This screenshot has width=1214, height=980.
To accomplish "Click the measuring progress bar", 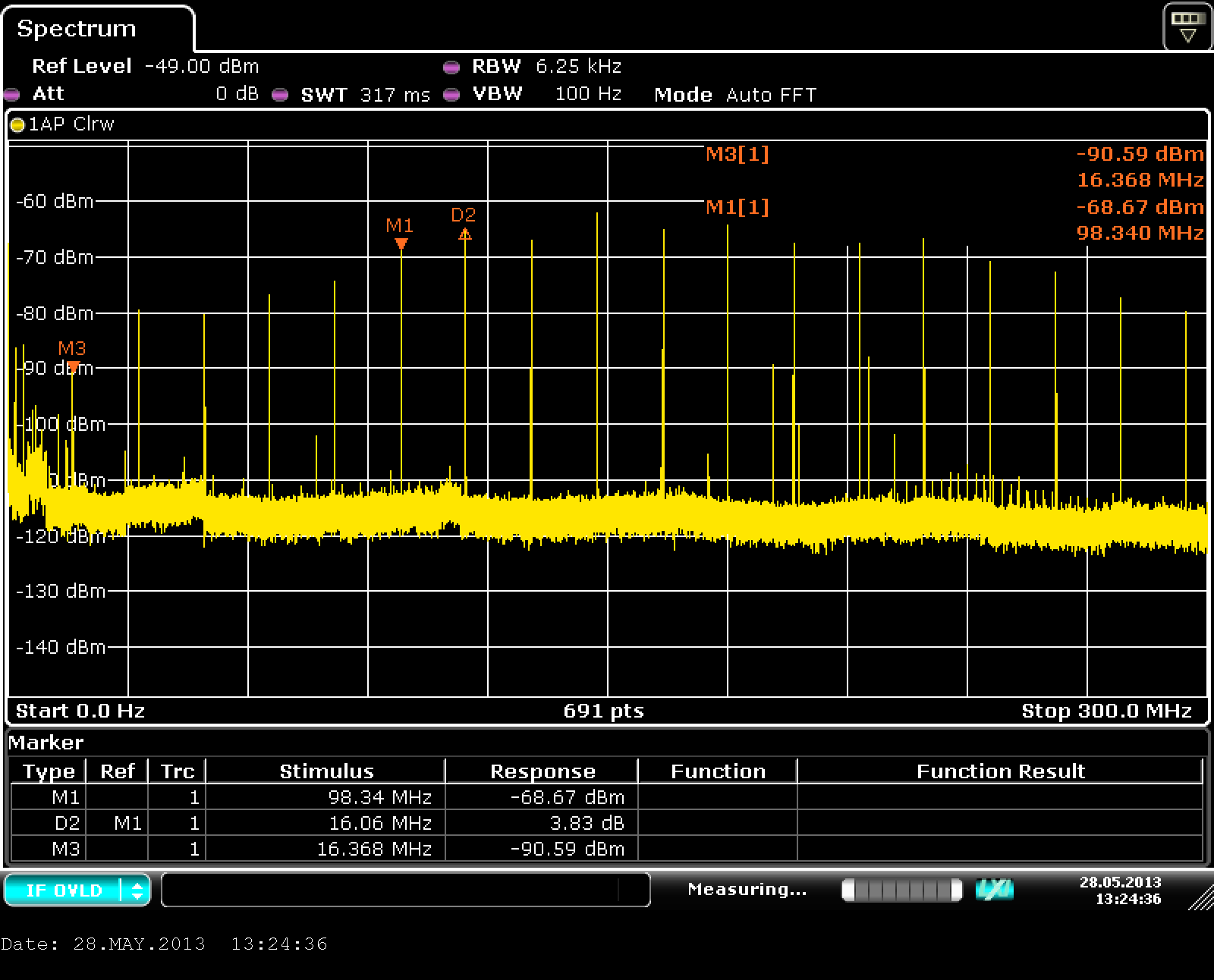I will point(901,890).
